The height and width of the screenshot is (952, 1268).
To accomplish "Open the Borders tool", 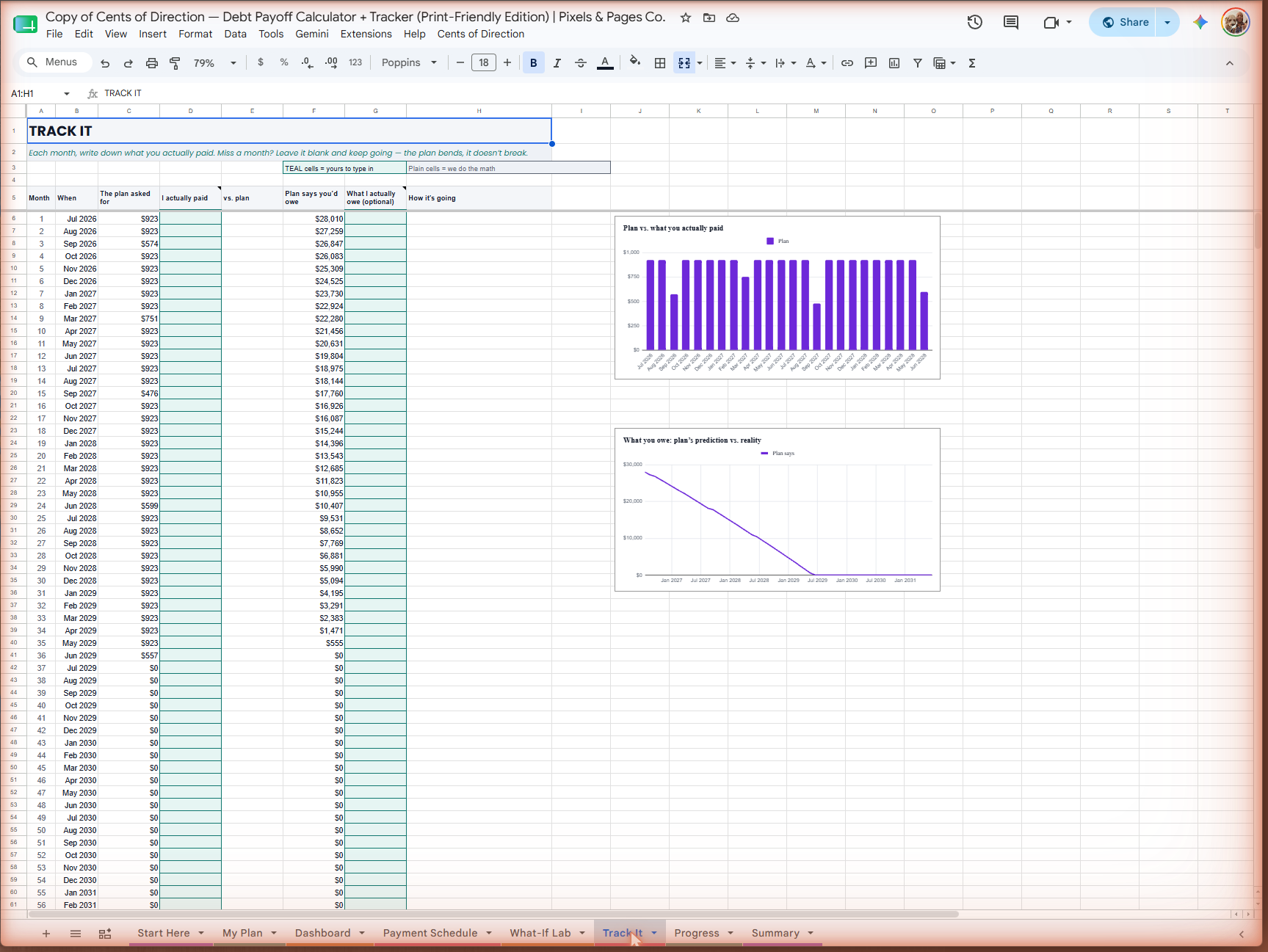I will click(x=660, y=63).
